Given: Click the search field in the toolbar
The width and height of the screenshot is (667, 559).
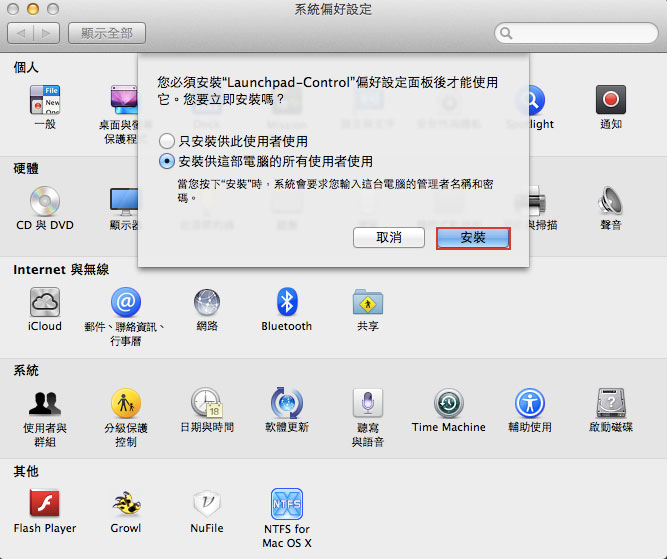Looking at the screenshot, I should pyautogui.click(x=576, y=33).
